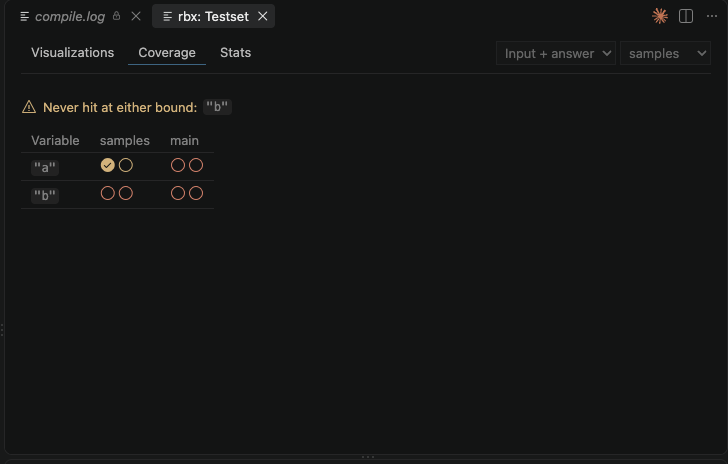
Task: Switch to the Visualizations tab
Action: pos(72,52)
